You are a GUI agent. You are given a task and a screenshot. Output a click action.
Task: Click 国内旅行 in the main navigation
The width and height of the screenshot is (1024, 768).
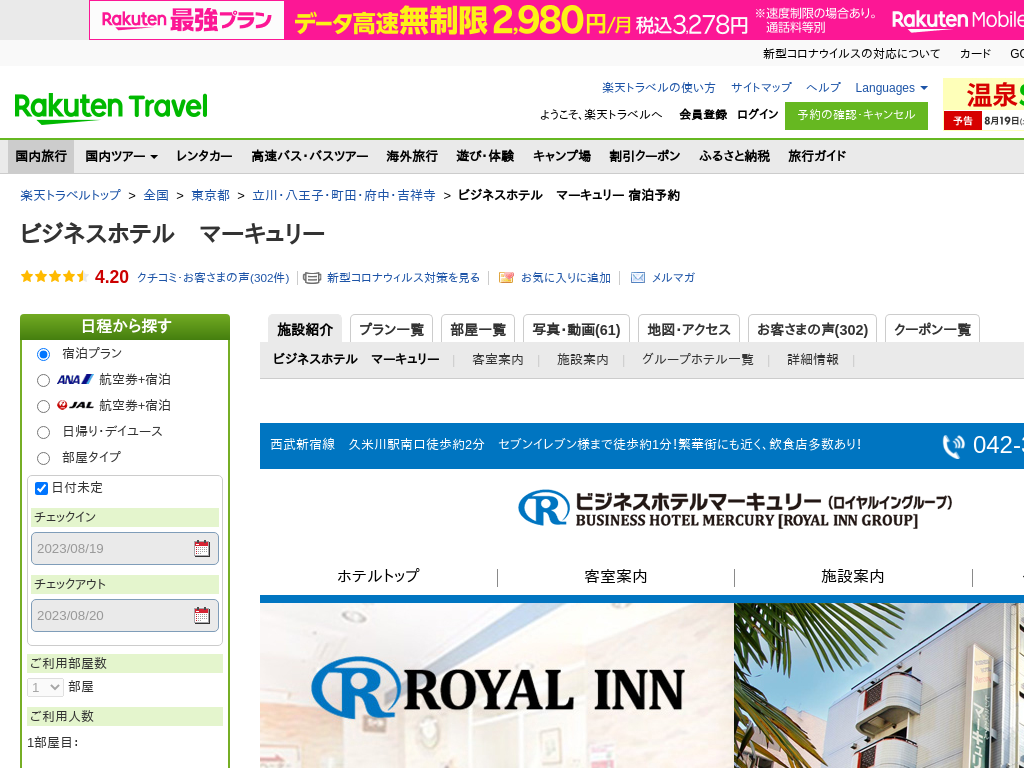pyautogui.click(x=41, y=156)
